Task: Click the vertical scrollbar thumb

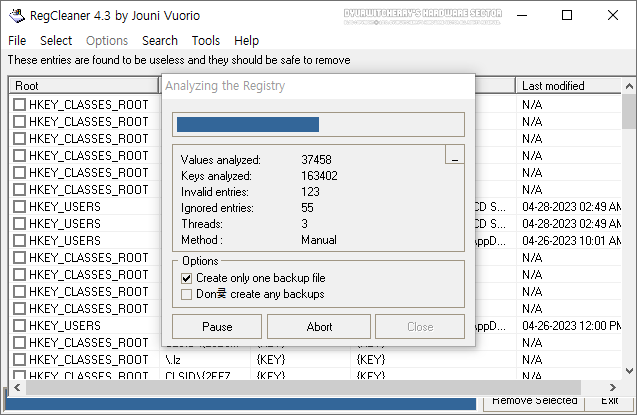Action: tap(629, 112)
